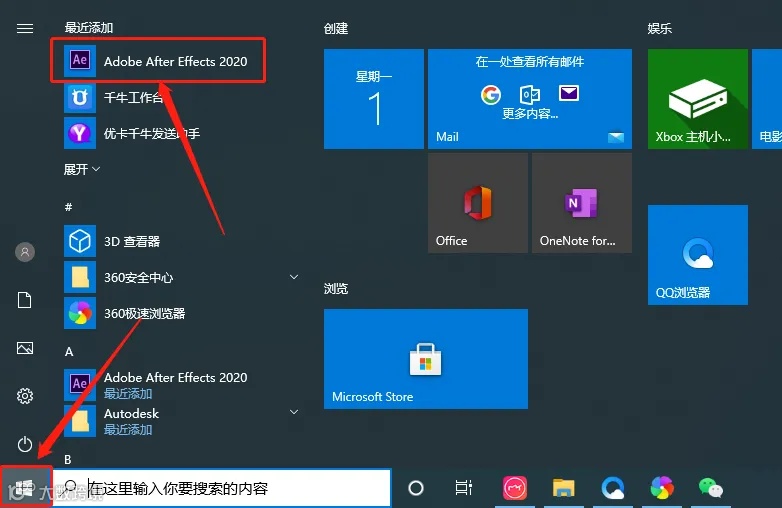This screenshot has width=782, height=508.
Task: Expand the 360安全中心 folder chevron
Action: pyautogui.click(x=294, y=277)
